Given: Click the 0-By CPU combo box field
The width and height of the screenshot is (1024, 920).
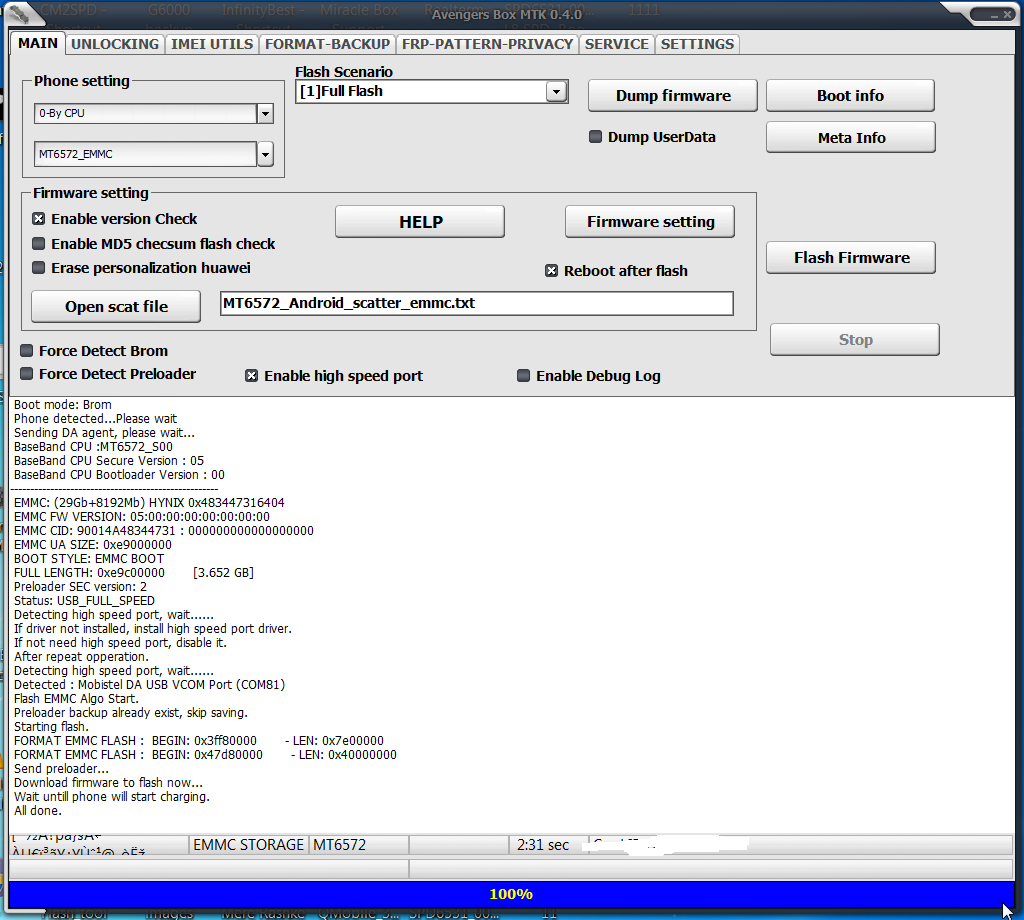Looking at the screenshot, I should tap(146, 114).
